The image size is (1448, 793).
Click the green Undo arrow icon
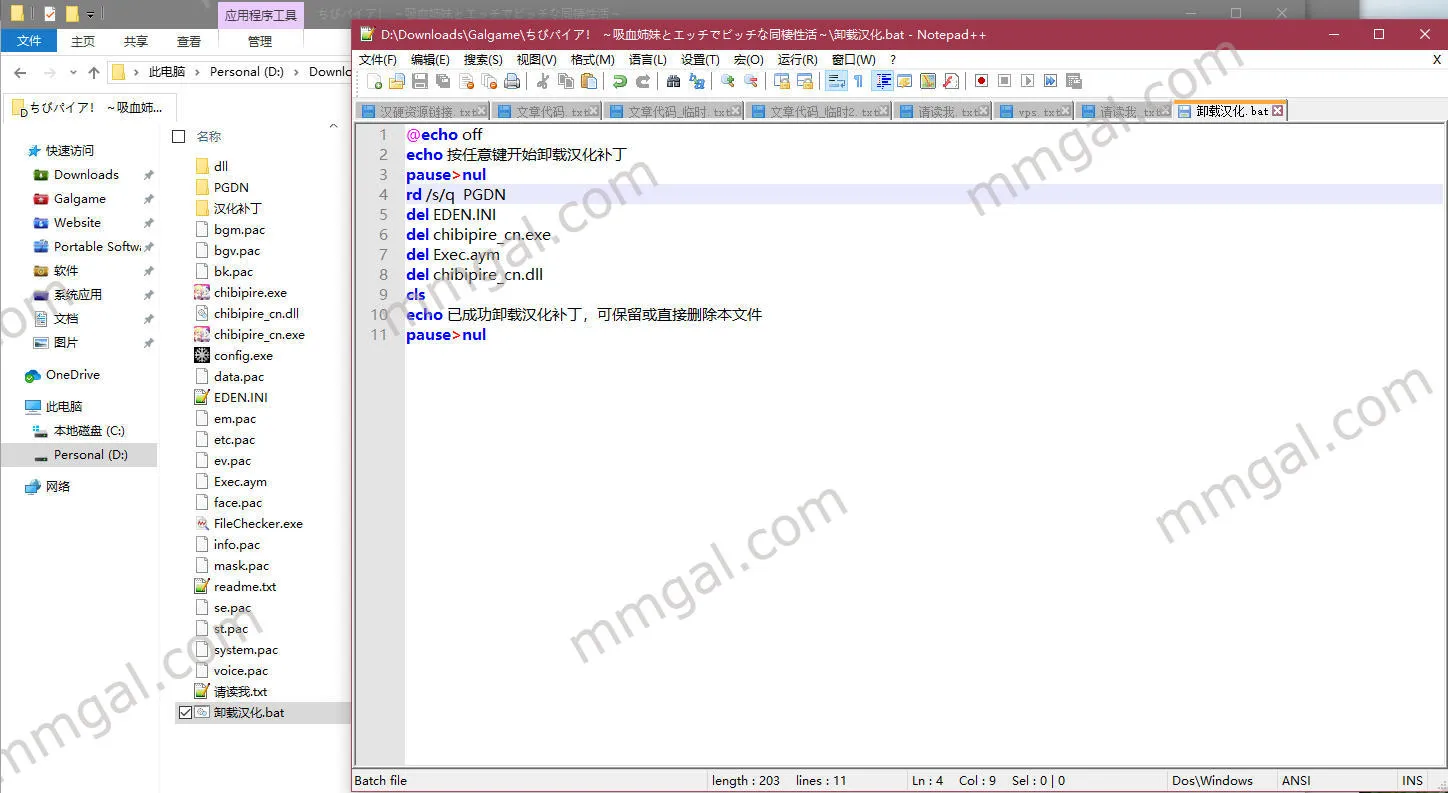pyautogui.click(x=620, y=81)
